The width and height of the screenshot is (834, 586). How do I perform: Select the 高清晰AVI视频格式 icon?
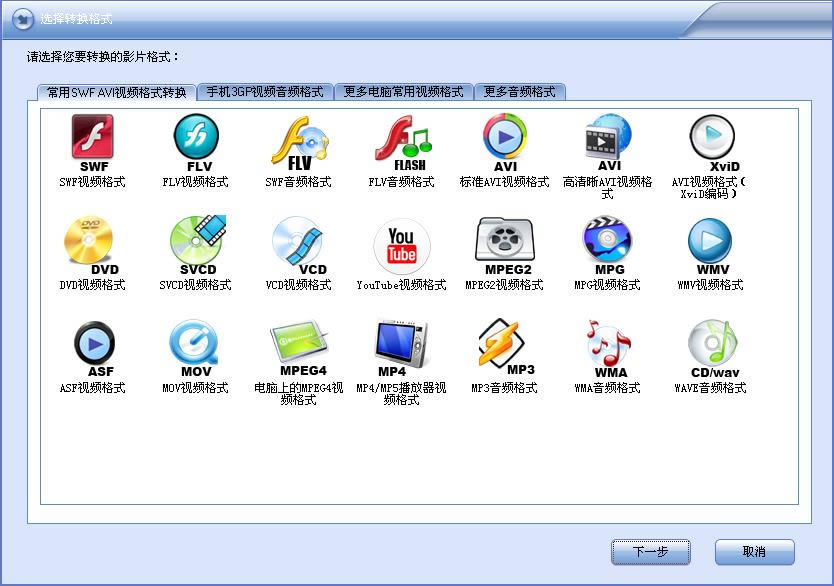click(x=608, y=143)
